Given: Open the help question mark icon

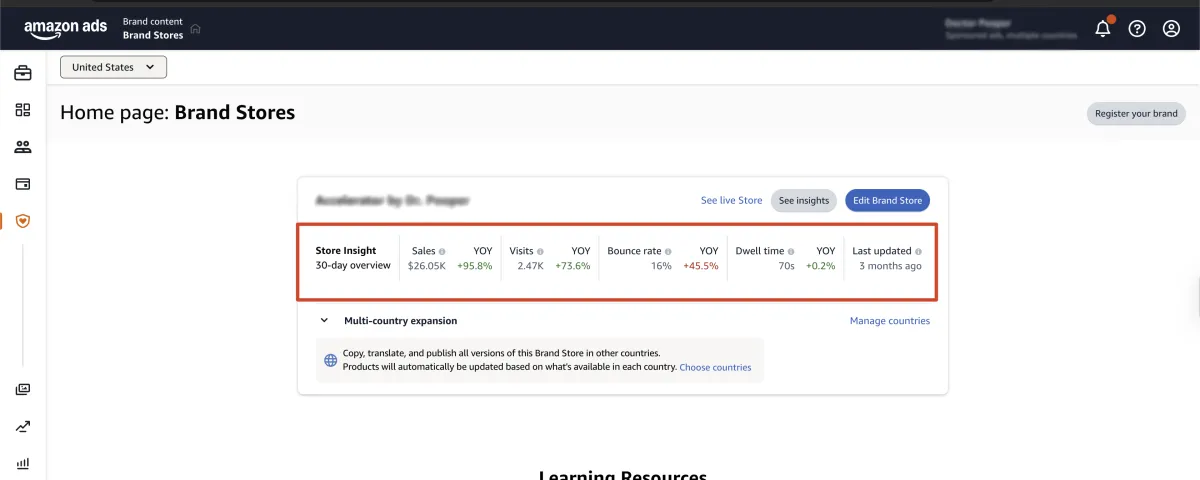Looking at the screenshot, I should click(1137, 29).
